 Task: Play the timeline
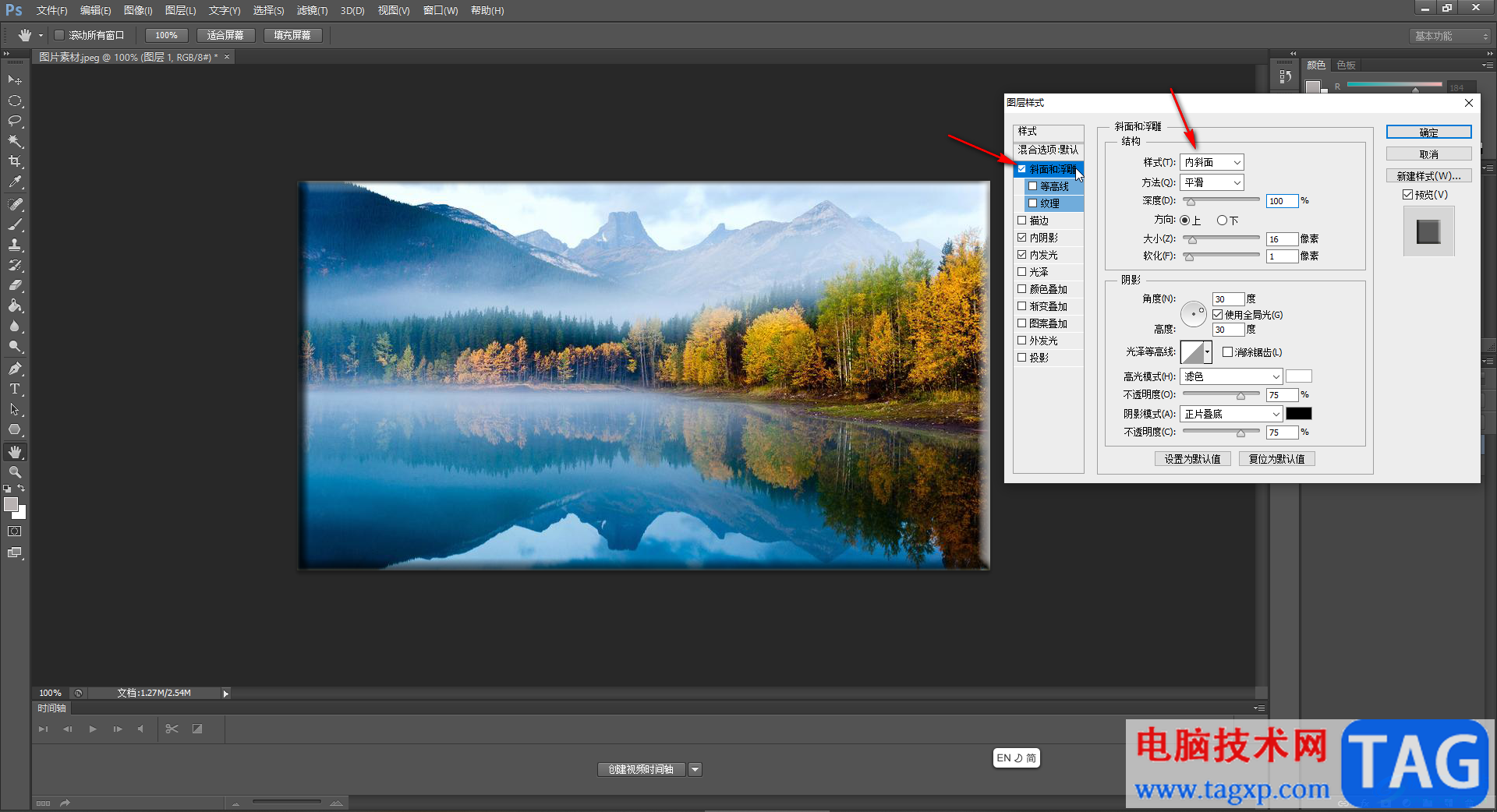point(93,729)
